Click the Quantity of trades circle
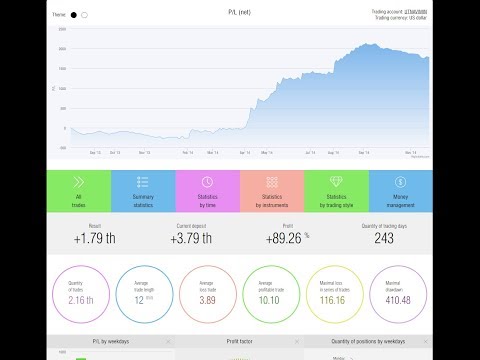 click(81, 294)
